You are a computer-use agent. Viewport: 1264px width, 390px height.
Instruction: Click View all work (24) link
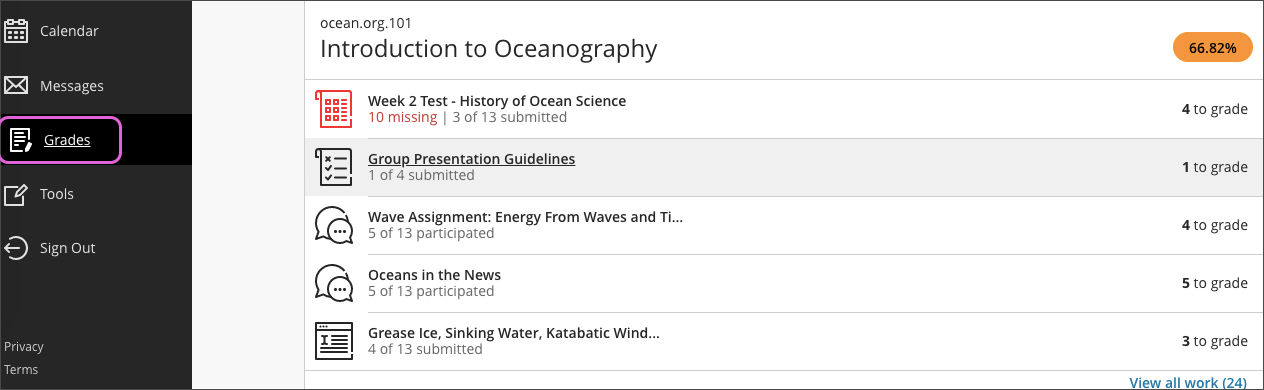click(1188, 382)
